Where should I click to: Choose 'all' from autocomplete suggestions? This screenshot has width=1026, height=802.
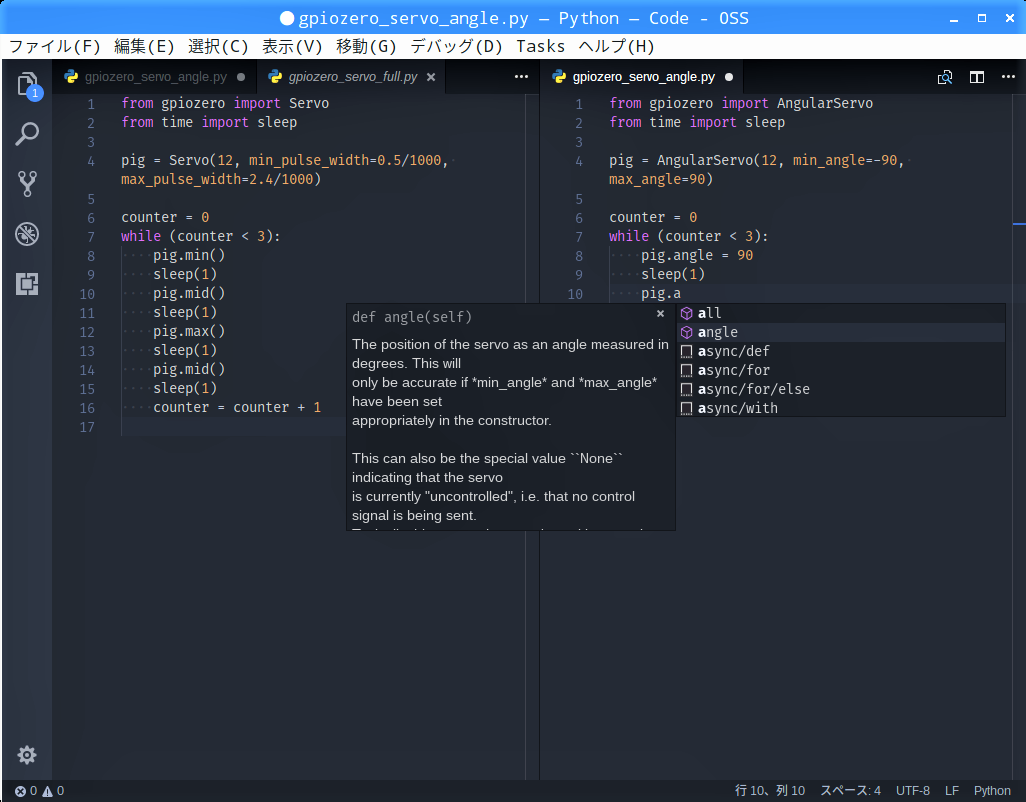click(841, 313)
